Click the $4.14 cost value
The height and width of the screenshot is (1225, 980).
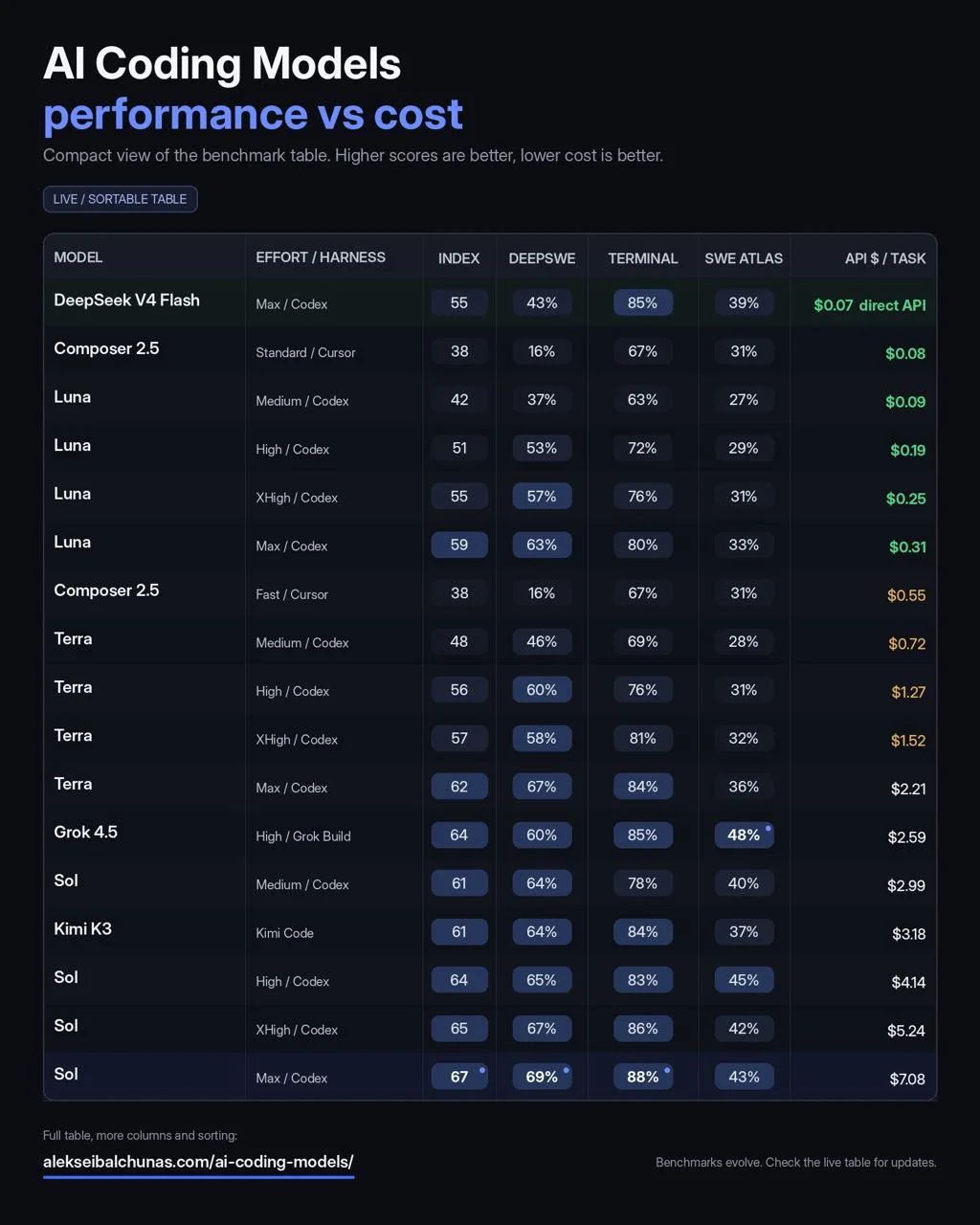[x=907, y=982]
